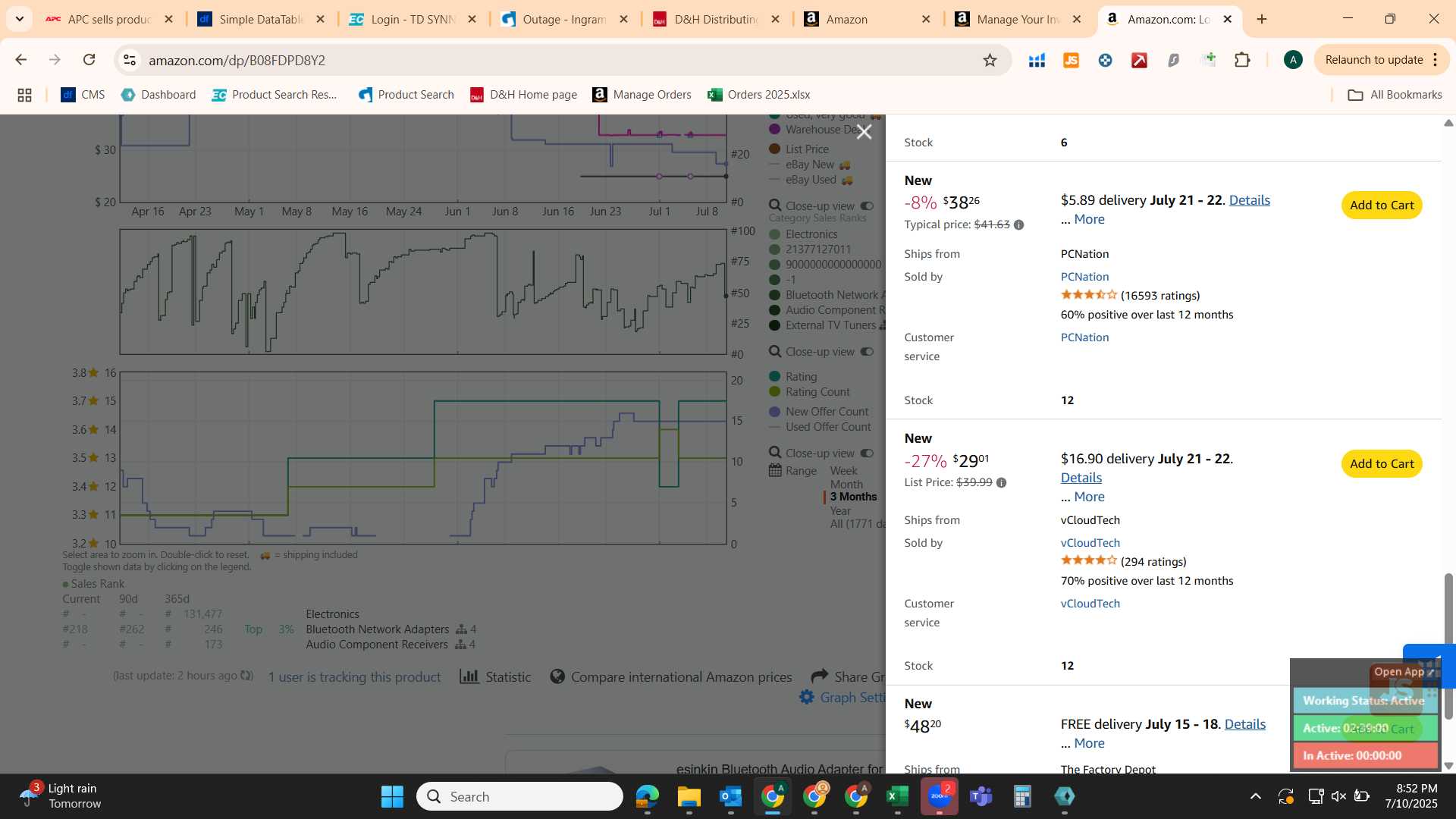The width and height of the screenshot is (1456, 819).
Task: Switch to Outage - Ingram tab
Action: [564, 19]
